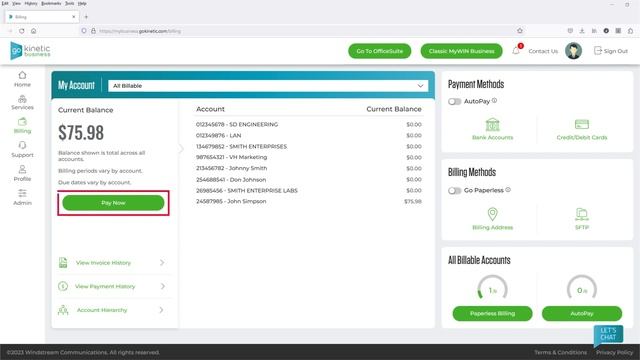Click Go To OfficeSuite button
Image resolution: width=640 pixels, height=360 pixels.
pos(380,51)
